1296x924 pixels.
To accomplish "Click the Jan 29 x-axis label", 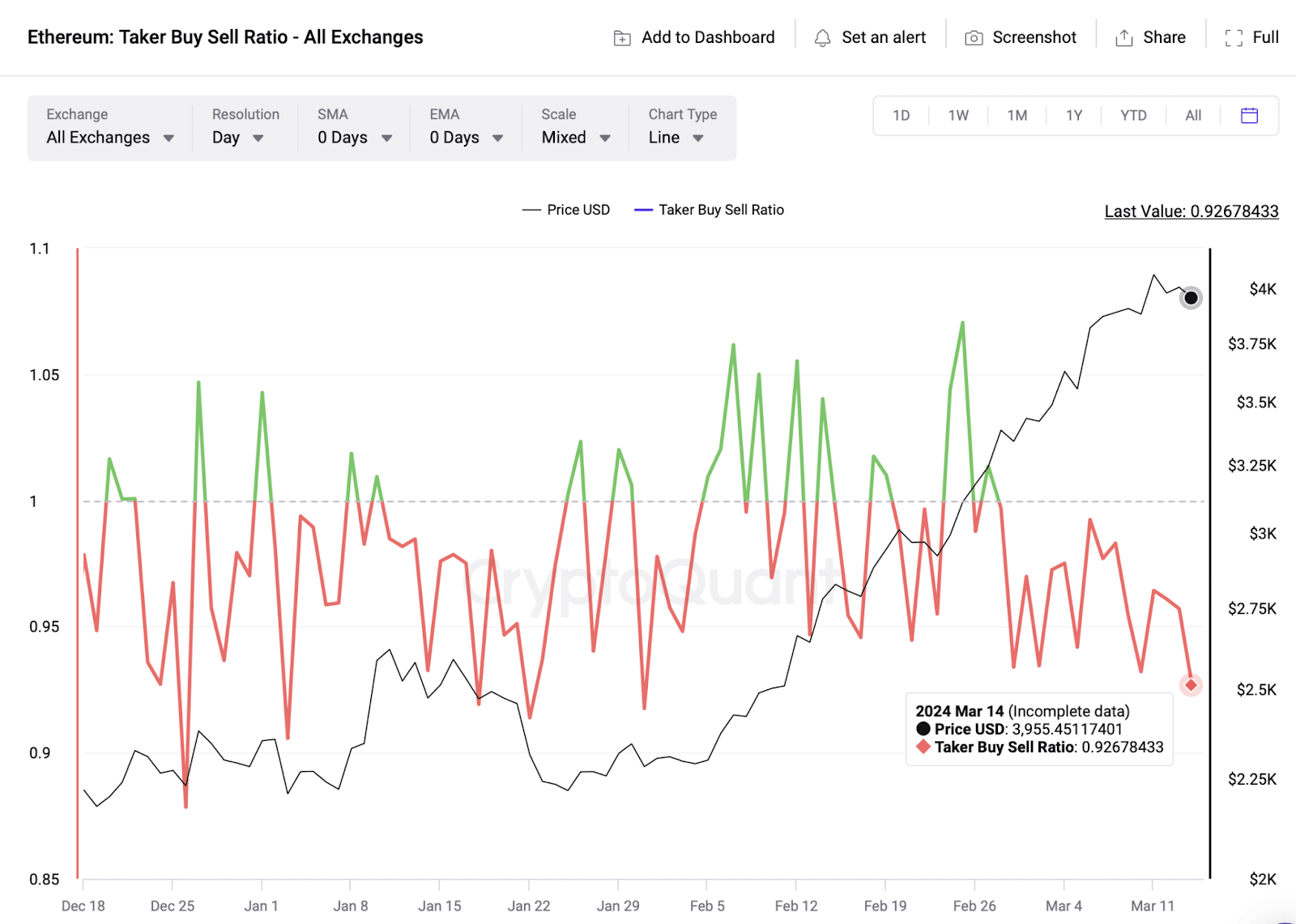I will click(x=618, y=905).
